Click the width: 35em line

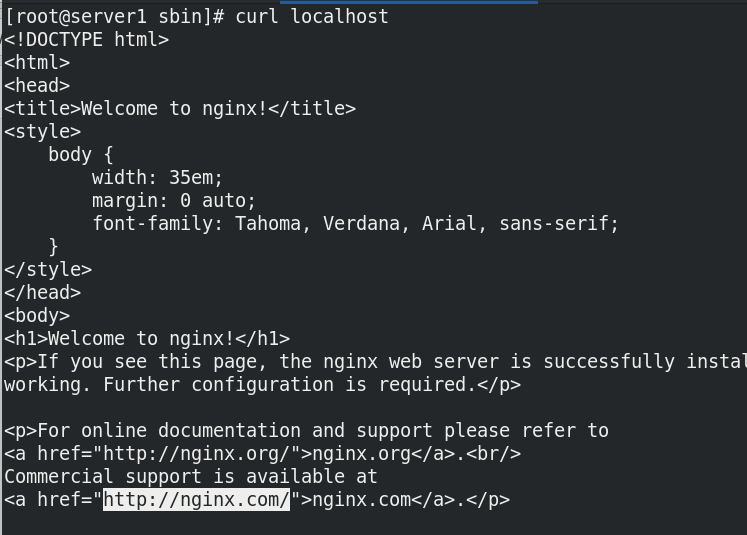coord(157,178)
